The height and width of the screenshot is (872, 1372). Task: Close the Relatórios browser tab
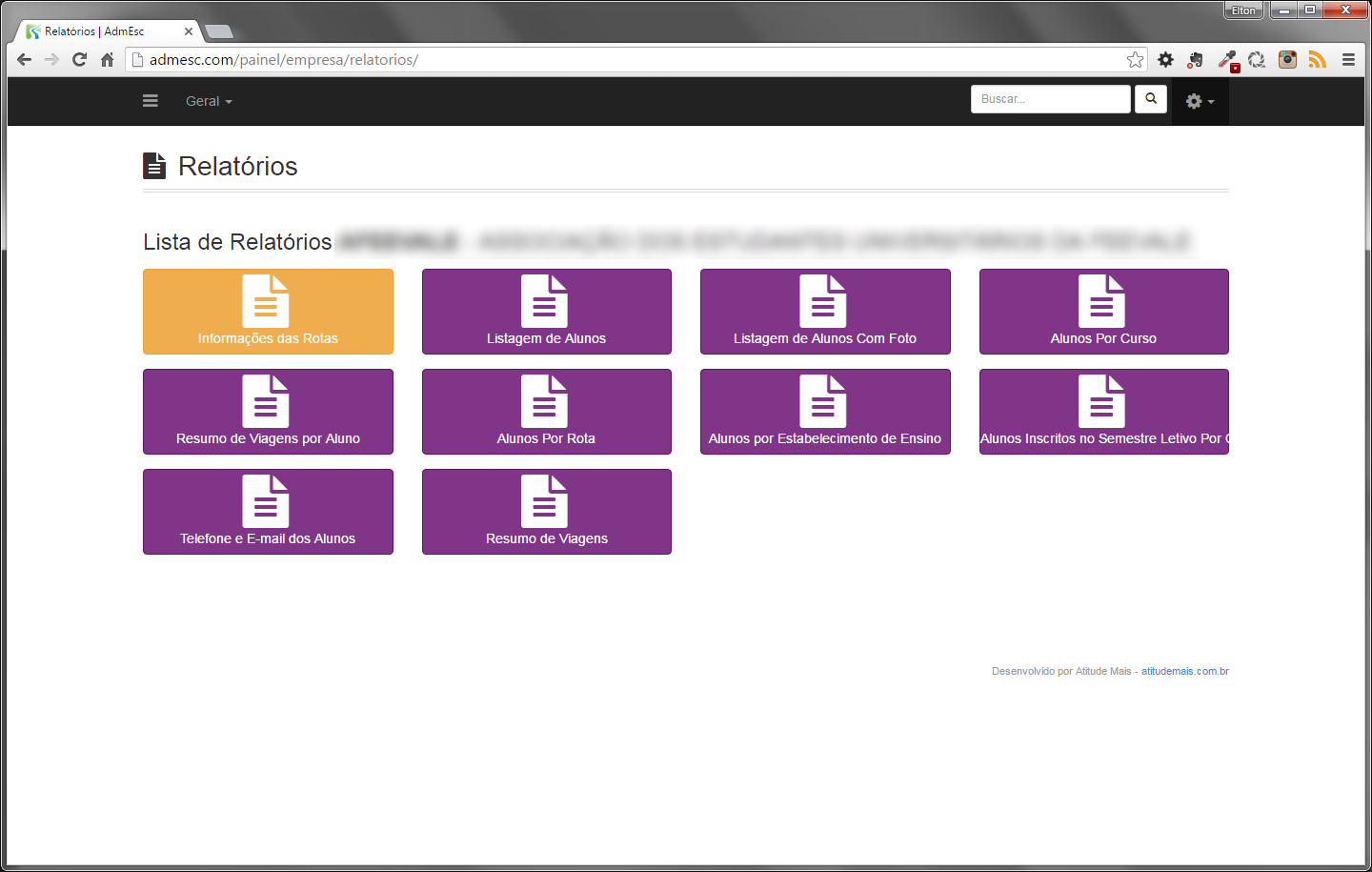189,31
